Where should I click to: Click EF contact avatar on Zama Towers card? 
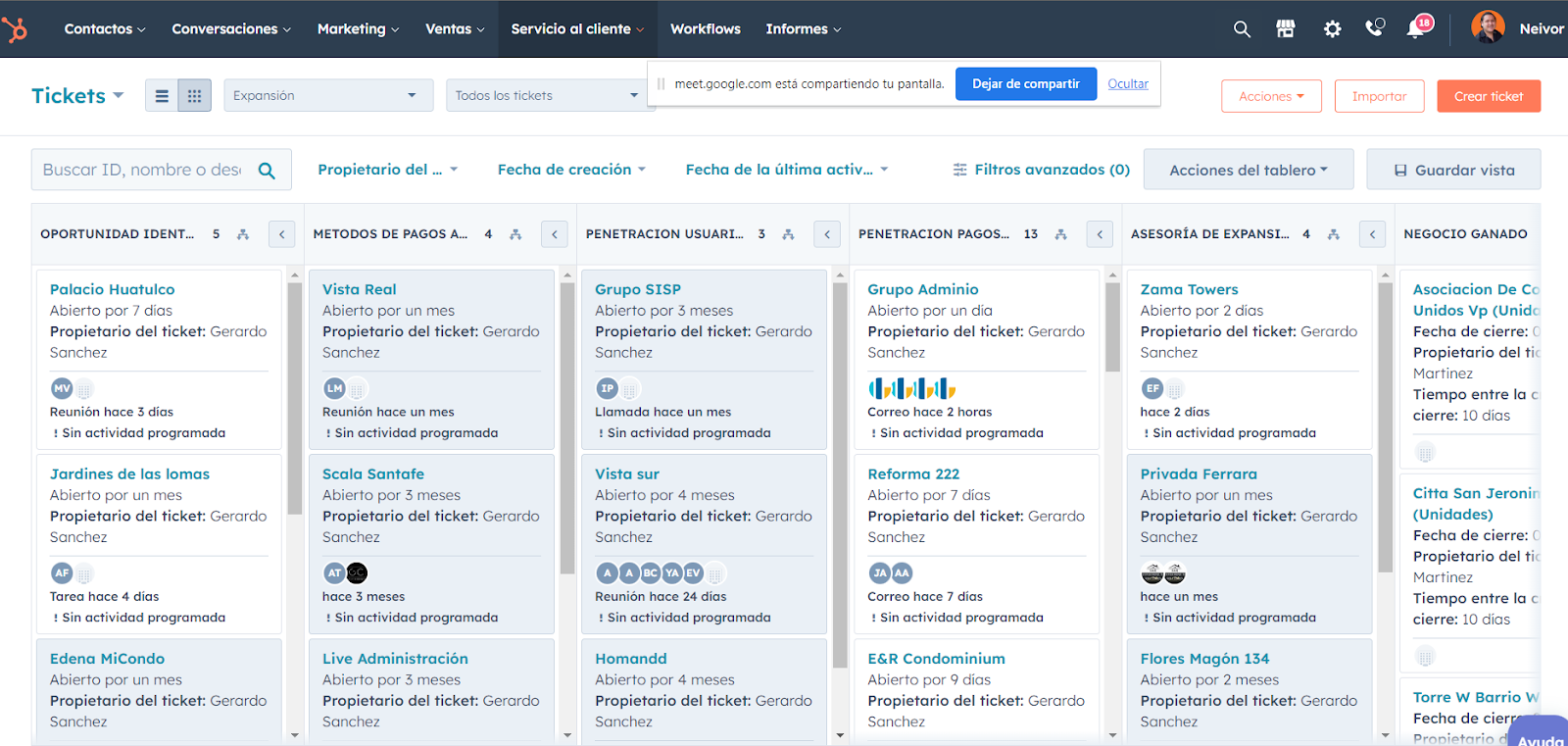click(1152, 388)
